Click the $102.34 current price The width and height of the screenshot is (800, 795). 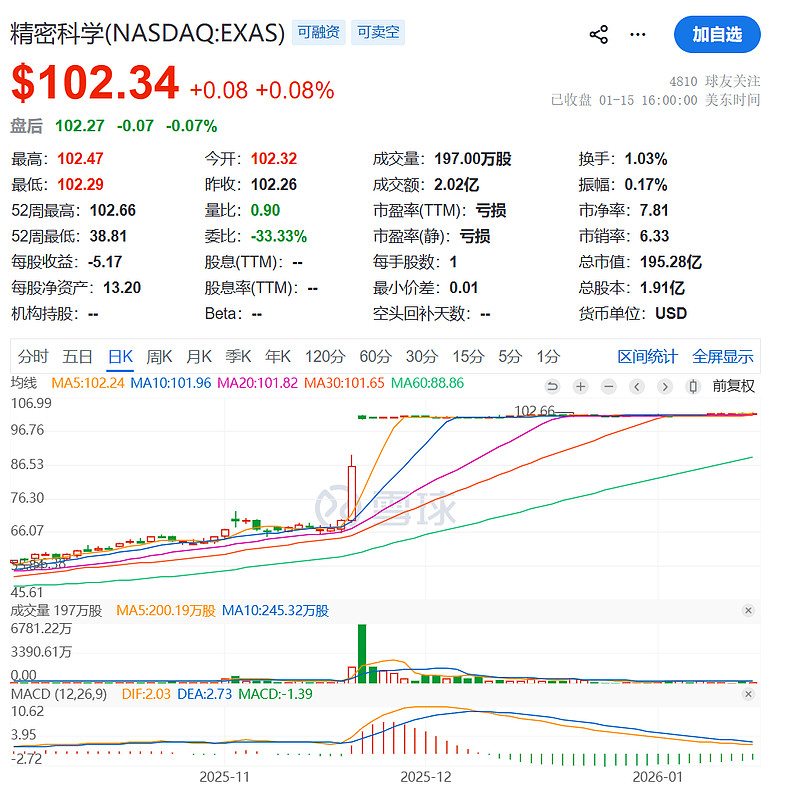point(95,83)
